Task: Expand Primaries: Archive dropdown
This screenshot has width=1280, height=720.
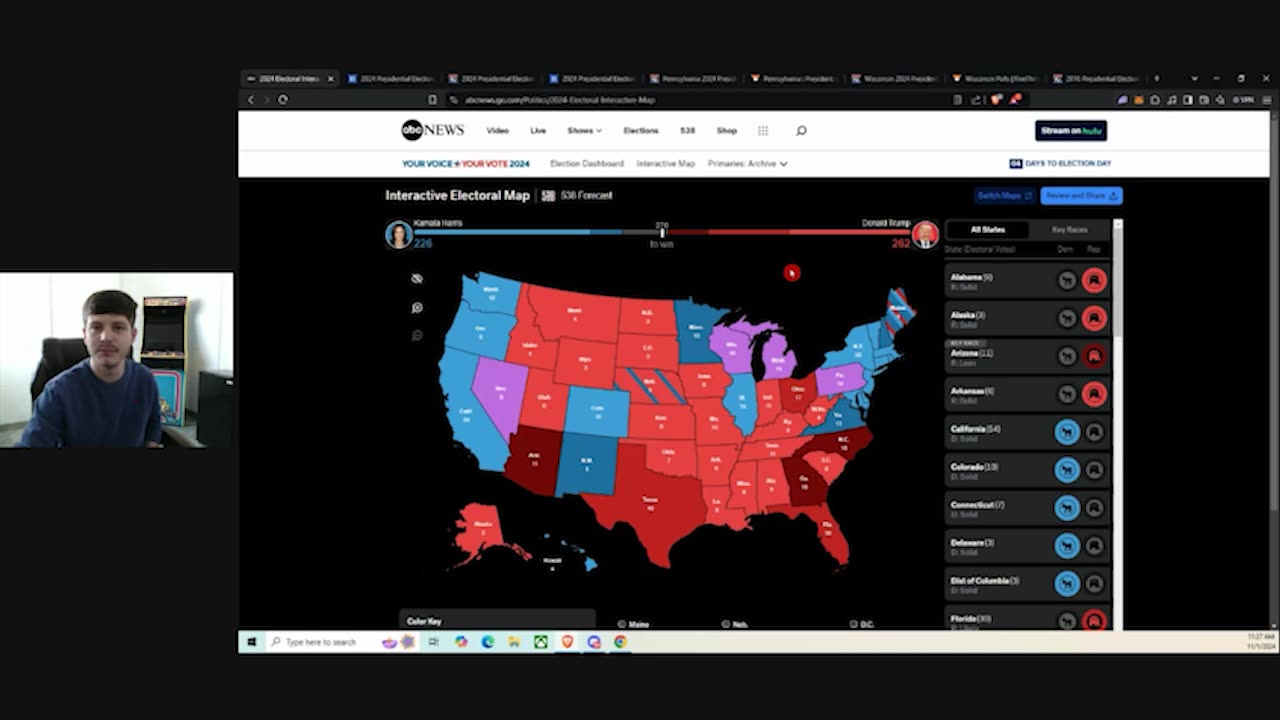Action: (x=748, y=164)
